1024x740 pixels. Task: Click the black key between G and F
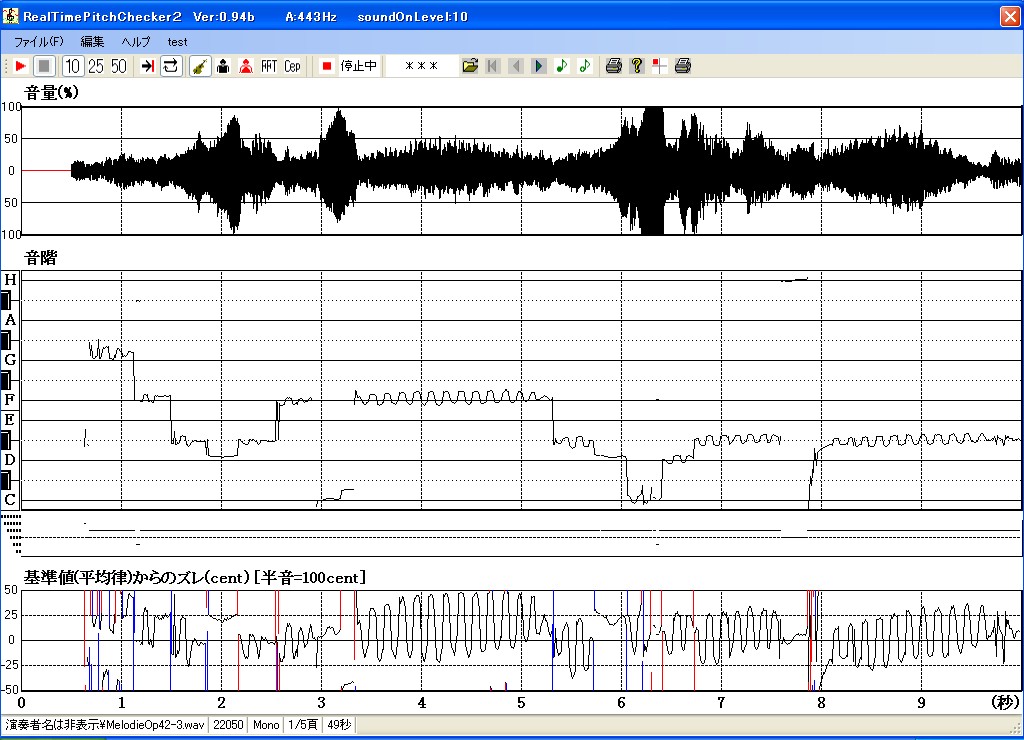tap(7, 380)
